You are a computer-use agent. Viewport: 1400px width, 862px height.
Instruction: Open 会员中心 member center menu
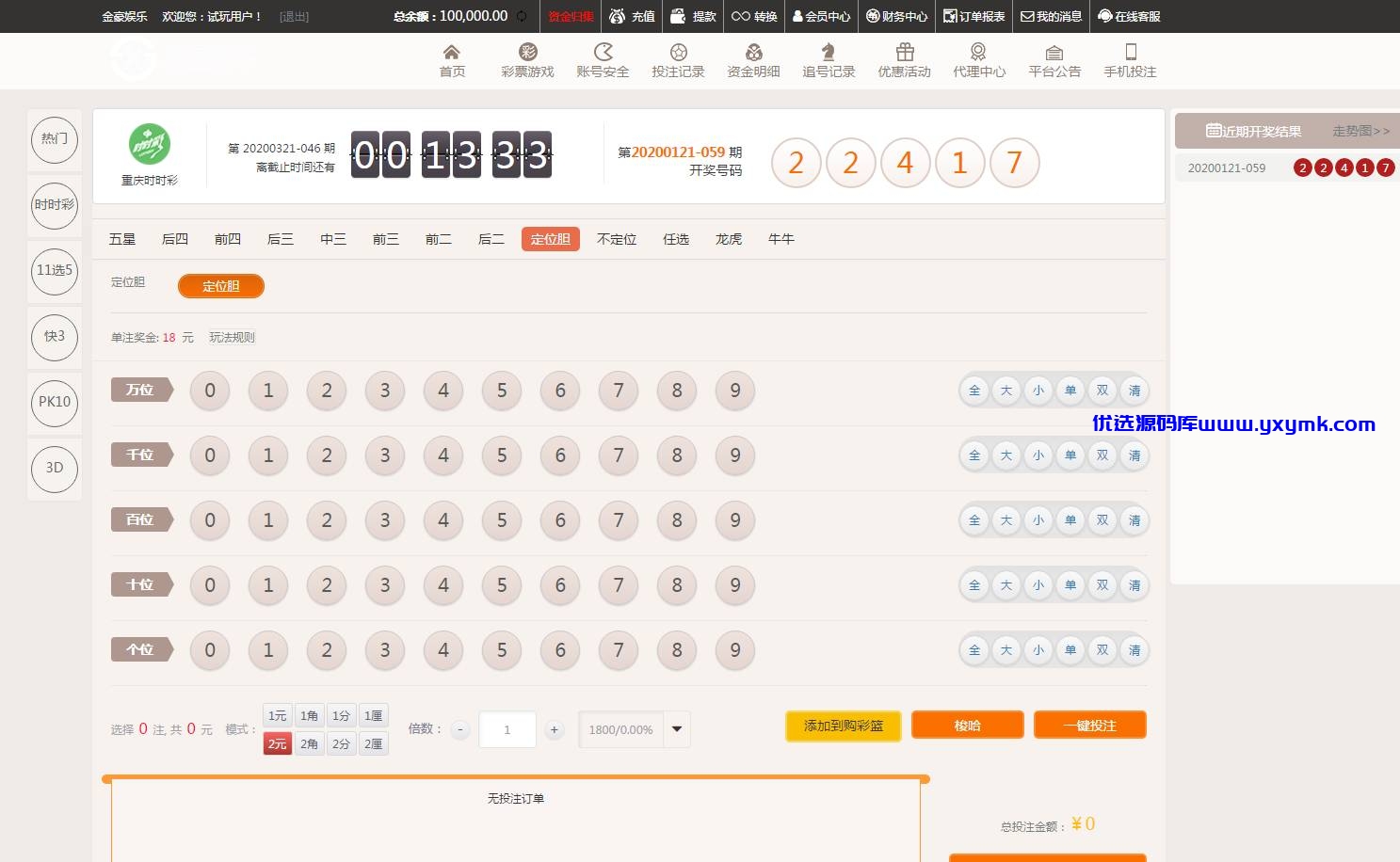821,16
